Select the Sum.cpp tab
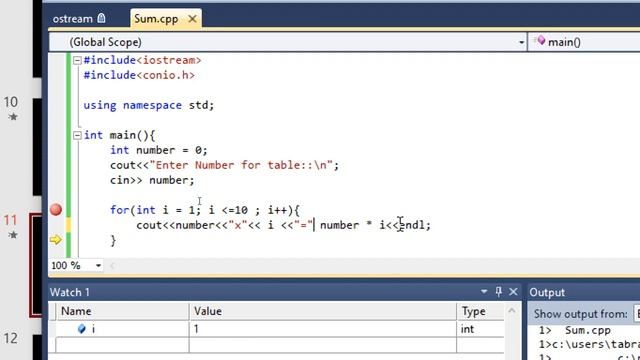The image size is (640, 360). click(x=156, y=19)
